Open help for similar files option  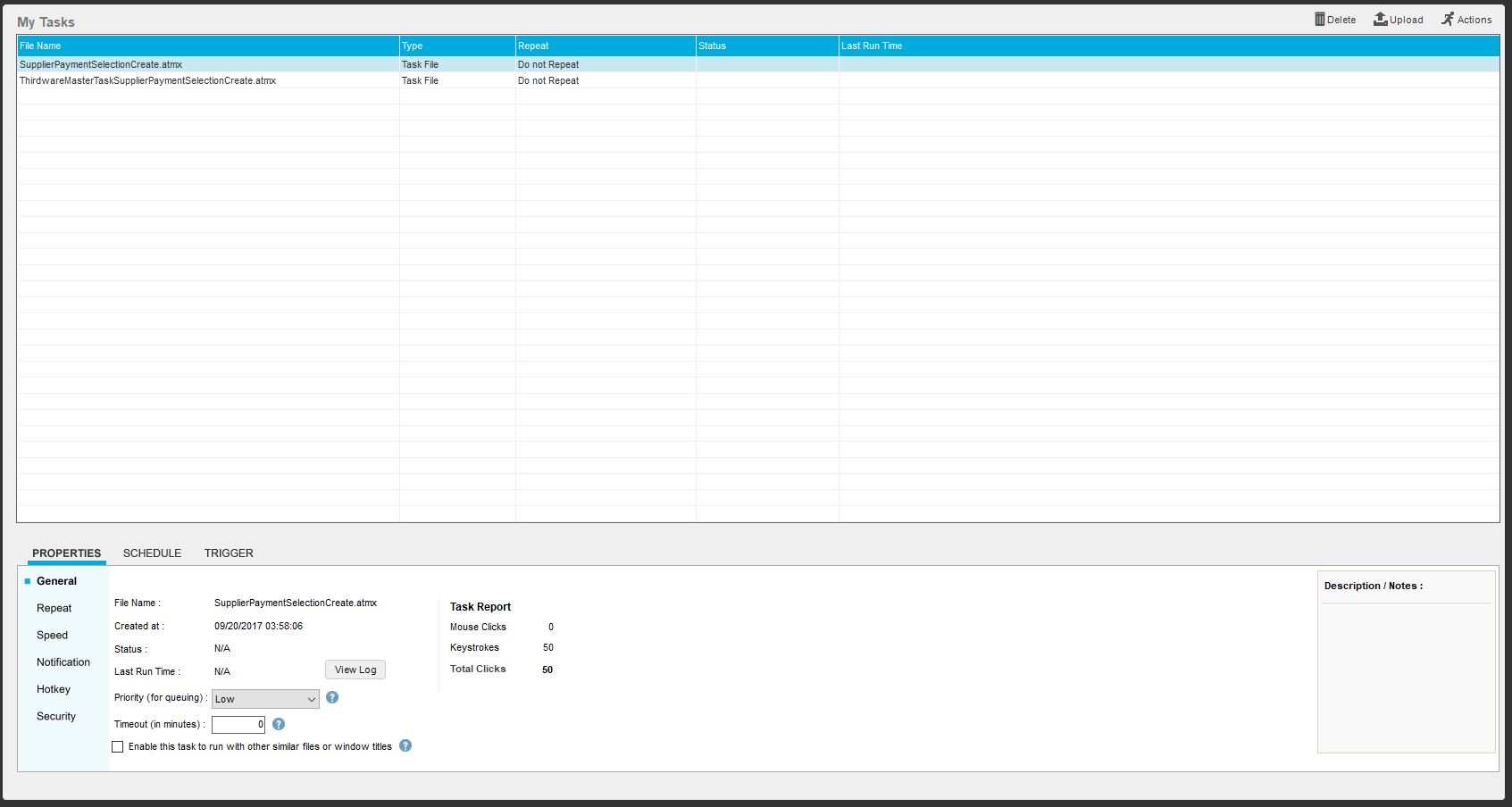click(x=405, y=745)
